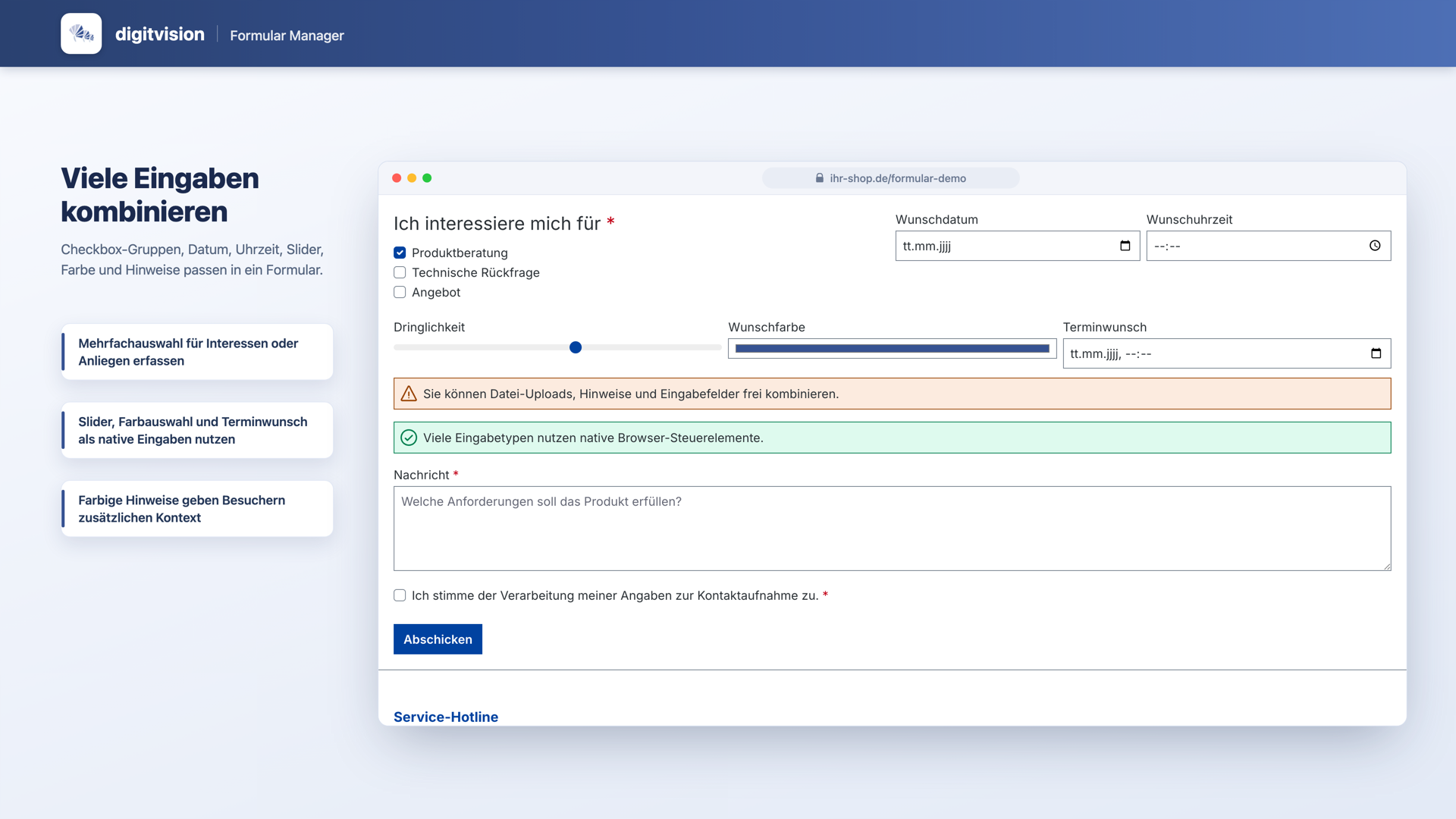Click the Produktberatung label text
Image resolution: width=1456 pixels, height=819 pixels.
coord(460,253)
